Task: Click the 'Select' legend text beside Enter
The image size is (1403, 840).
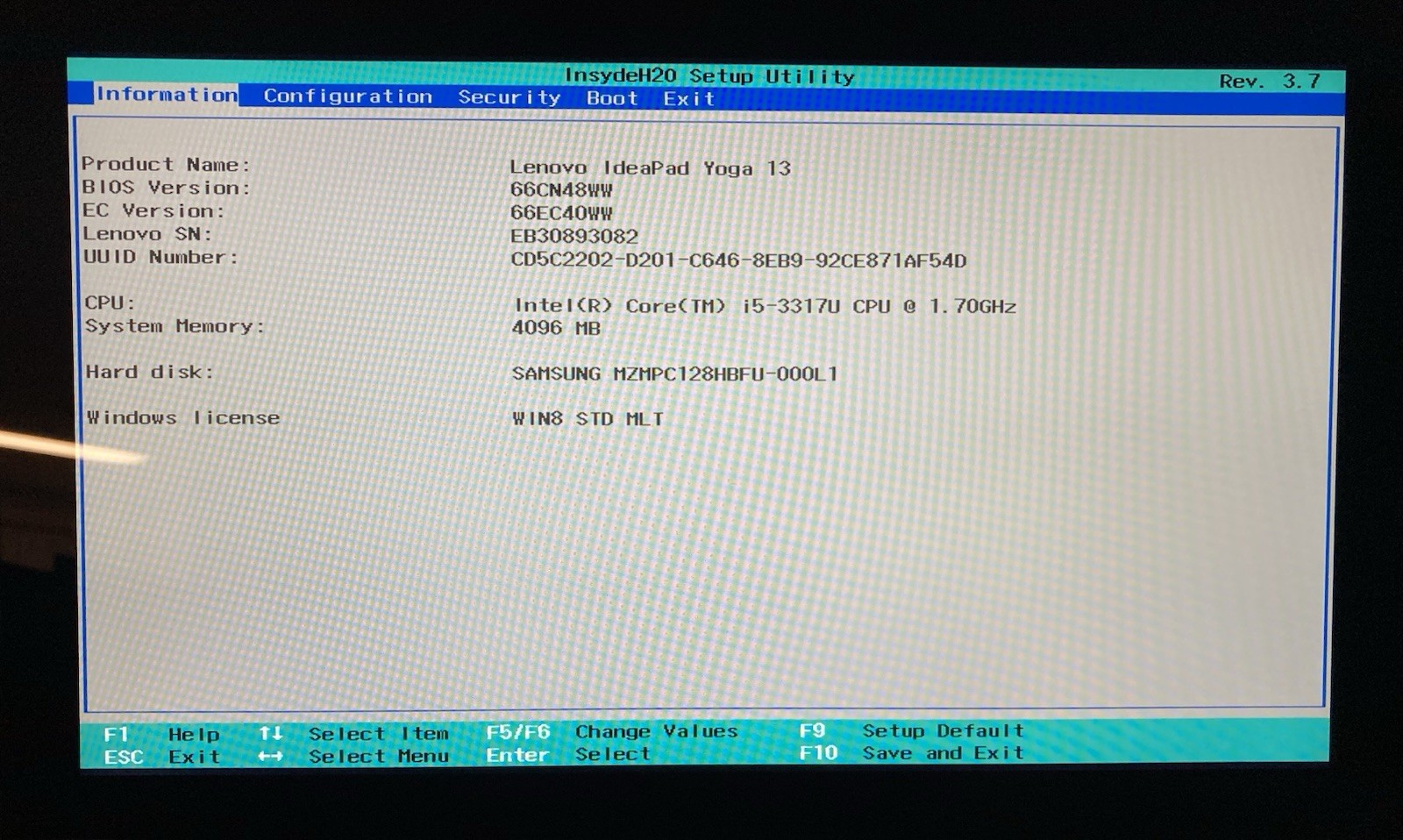Action: 613,754
